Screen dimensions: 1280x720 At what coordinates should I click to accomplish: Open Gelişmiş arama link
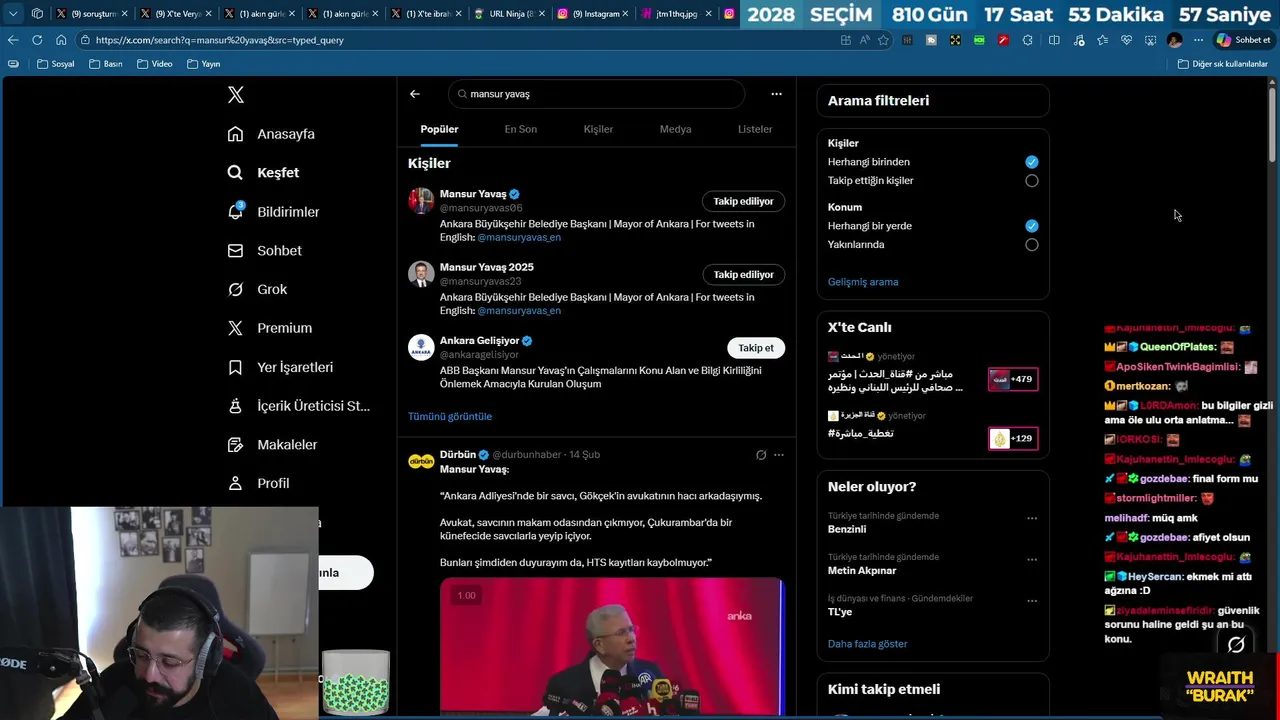[863, 282]
